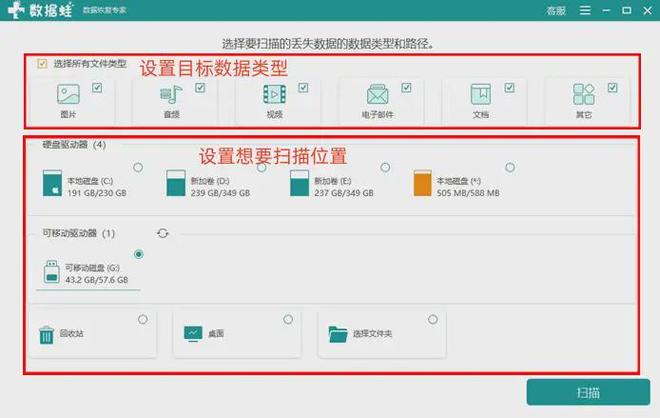Image resolution: width=660 pixels, height=418 pixels.
Task: Uncheck the 其它 others checkbox
Action: [x=612, y=88]
